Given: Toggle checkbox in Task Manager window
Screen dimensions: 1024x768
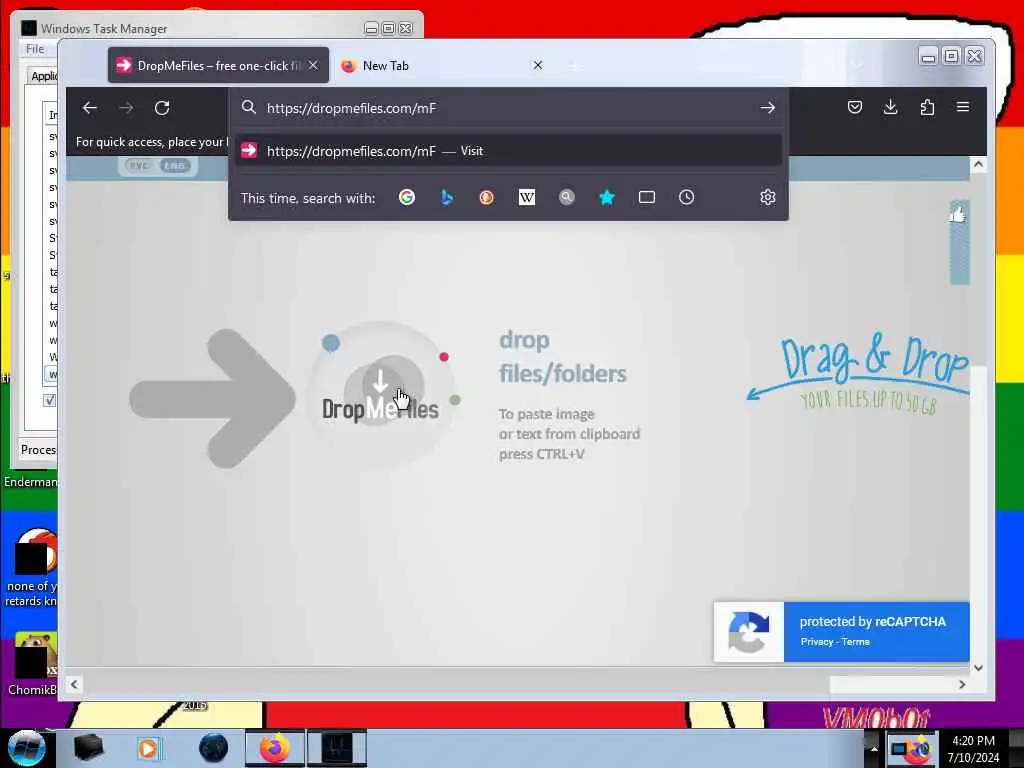Looking at the screenshot, I should coord(50,400).
